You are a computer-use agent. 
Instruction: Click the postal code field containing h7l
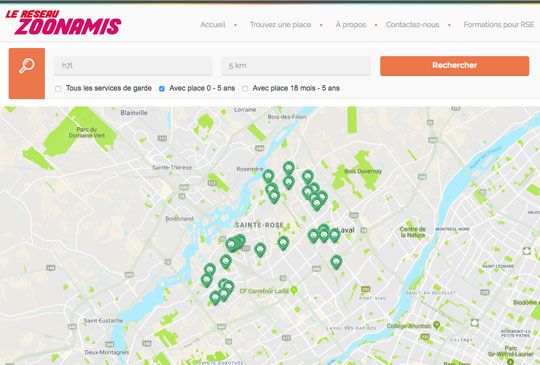pos(133,66)
